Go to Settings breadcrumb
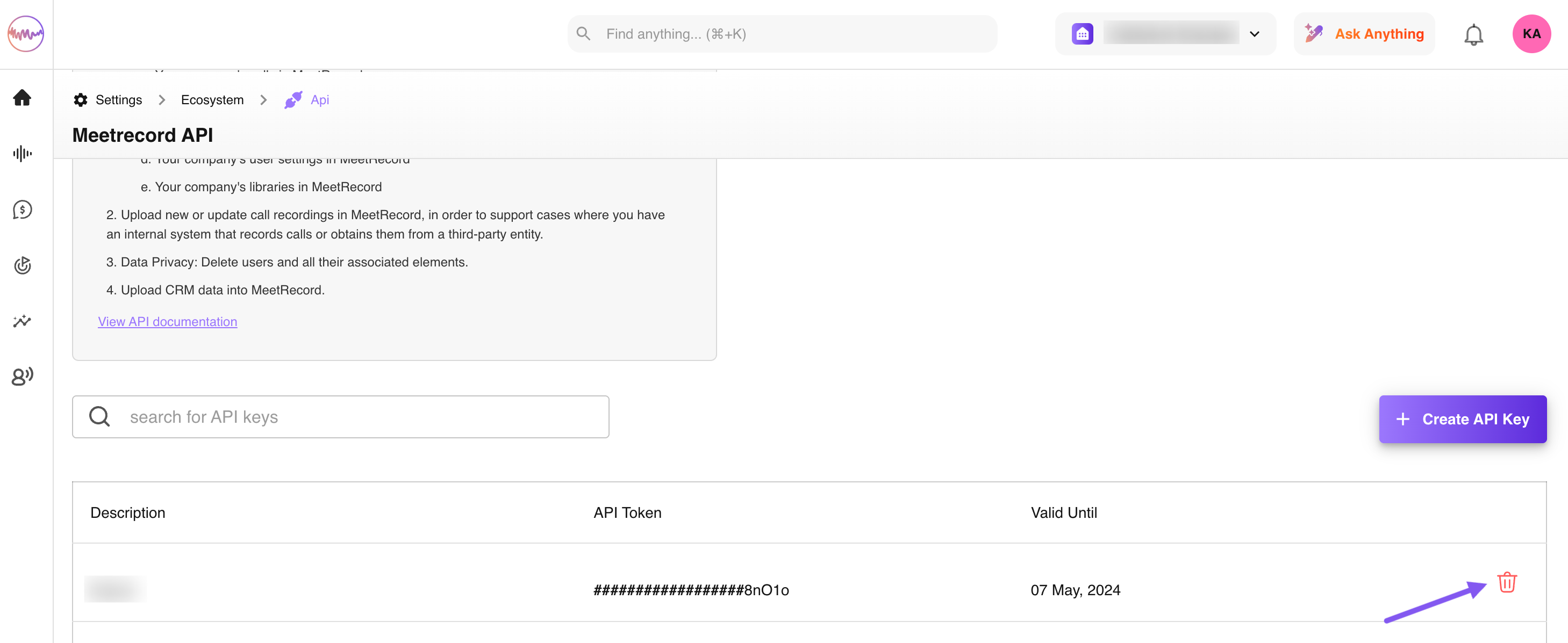Viewport: 1568px width, 643px height. click(x=119, y=100)
